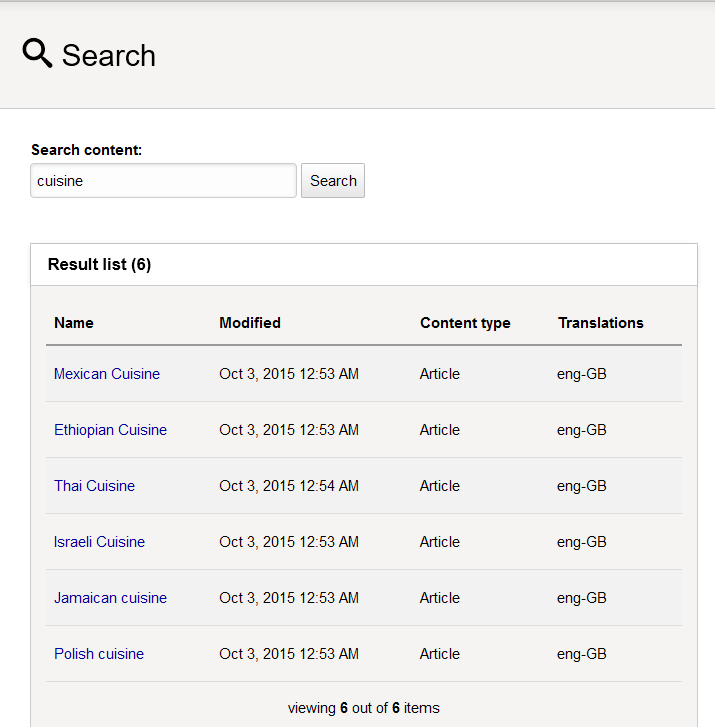Open the Mexican Cuisine article link
Viewport: 715px width, 727px height.
[107, 374]
